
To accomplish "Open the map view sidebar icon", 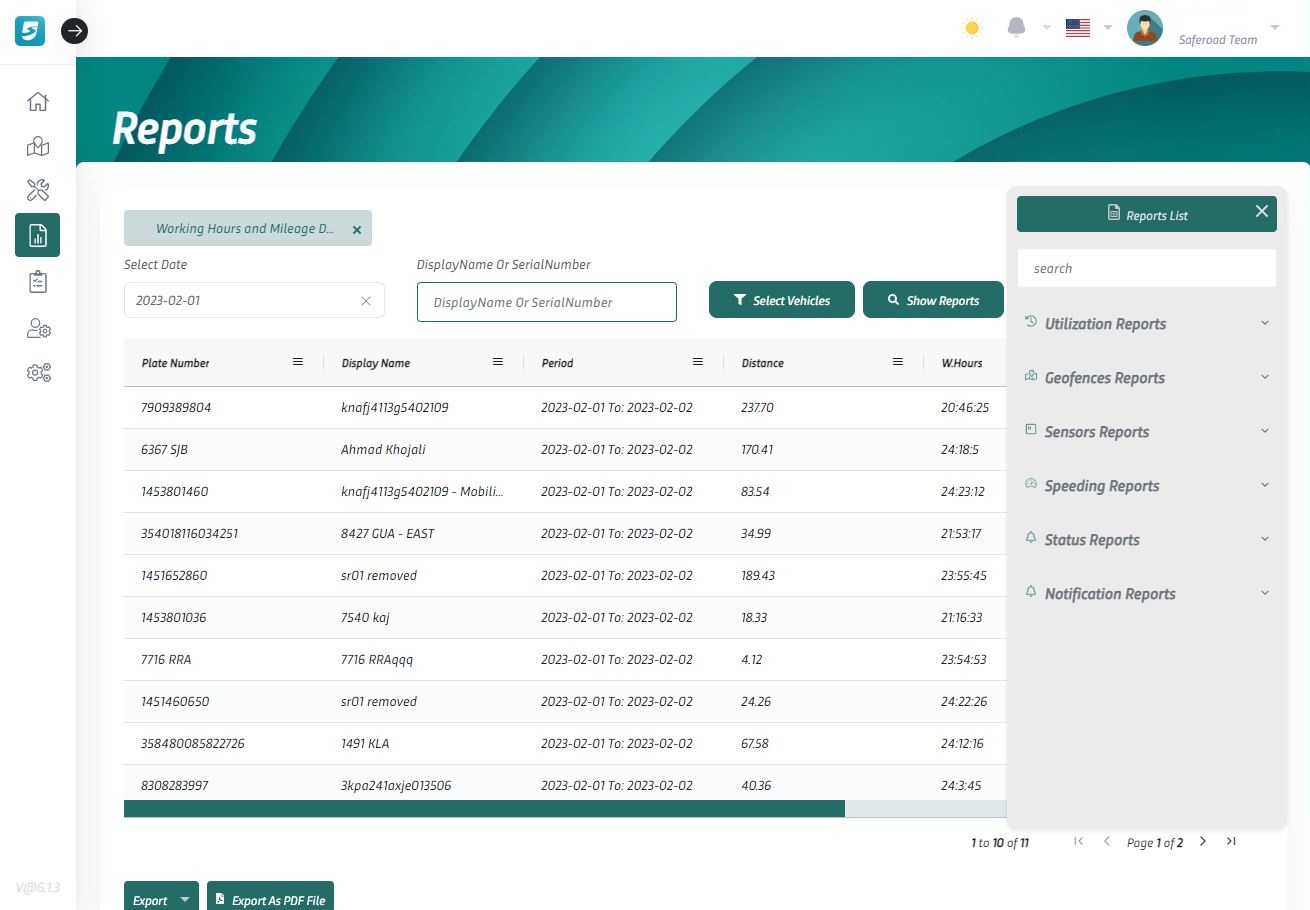I will [38, 147].
